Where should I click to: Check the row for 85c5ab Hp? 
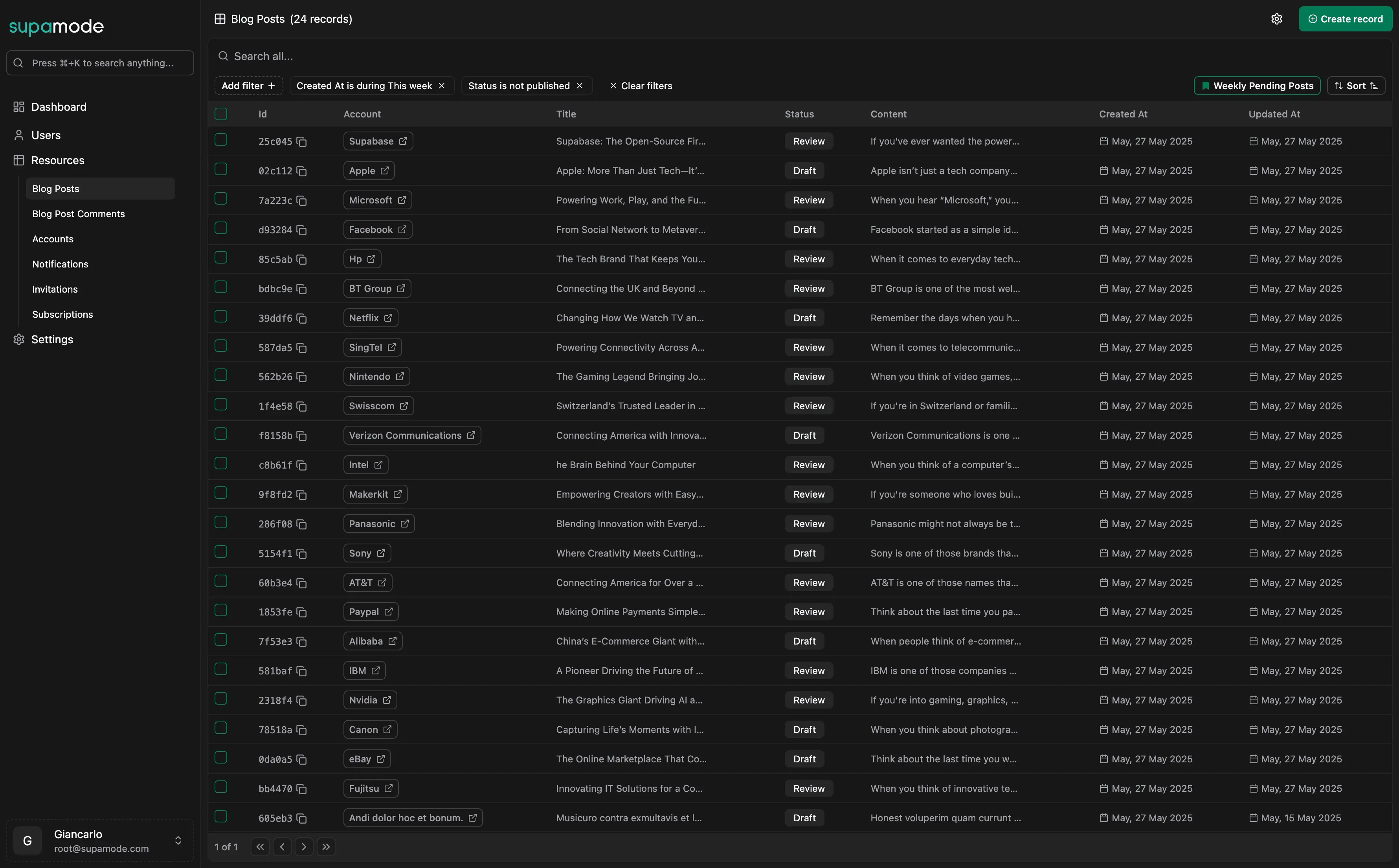tap(221, 257)
